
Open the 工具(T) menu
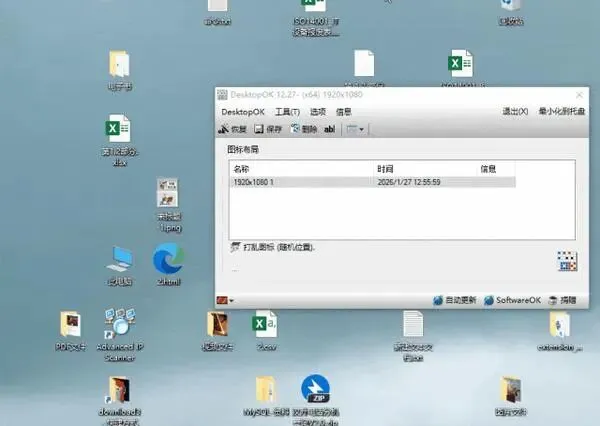click(287, 112)
